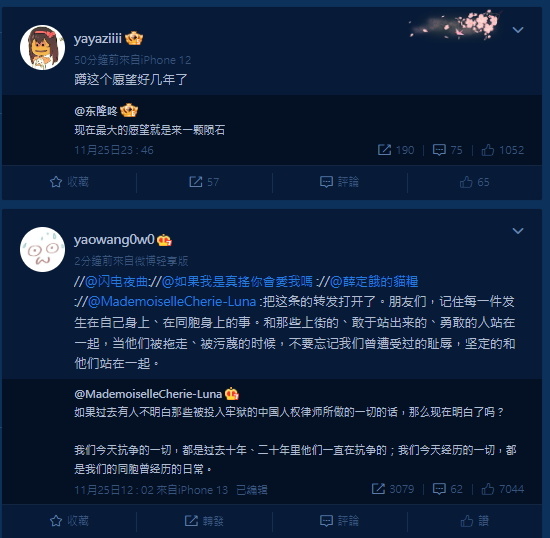Open the @闪电夜曲 mention link
This screenshot has width=550, height=538.
[x=116, y=282]
